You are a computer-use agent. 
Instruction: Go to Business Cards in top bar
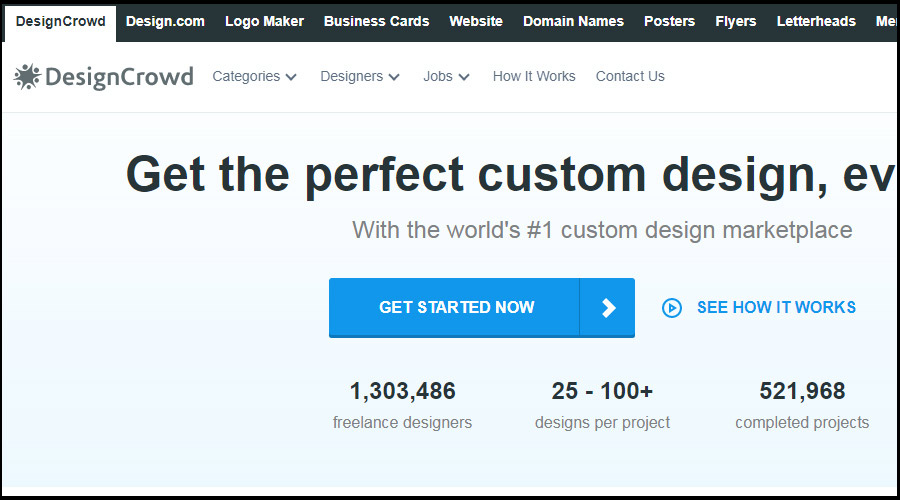[x=377, y=22]
